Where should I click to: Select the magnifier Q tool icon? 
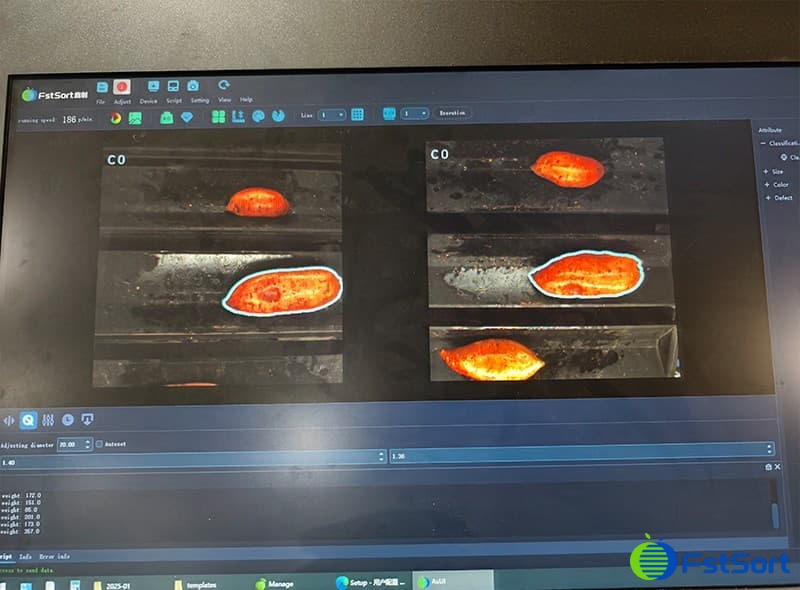click(x=28, y=420)
